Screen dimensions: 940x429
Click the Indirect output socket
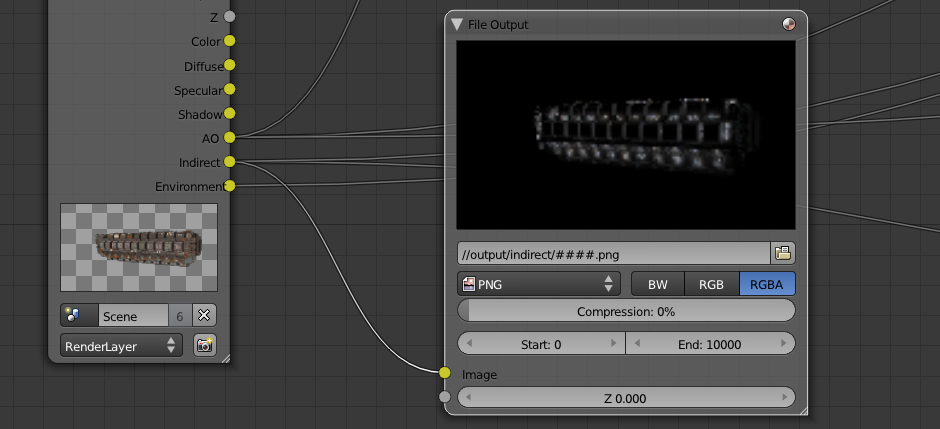tap(229, 162)
